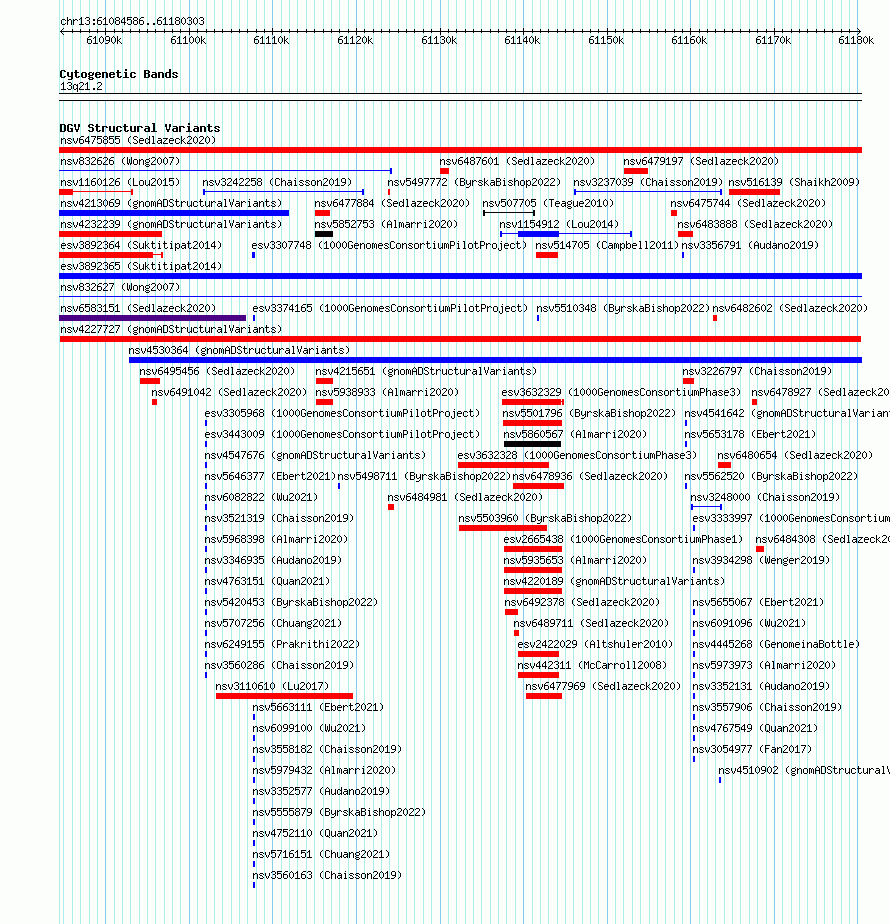
Task: Click esv3632328 Phase3 label
Action: click(x=577, y=456)
